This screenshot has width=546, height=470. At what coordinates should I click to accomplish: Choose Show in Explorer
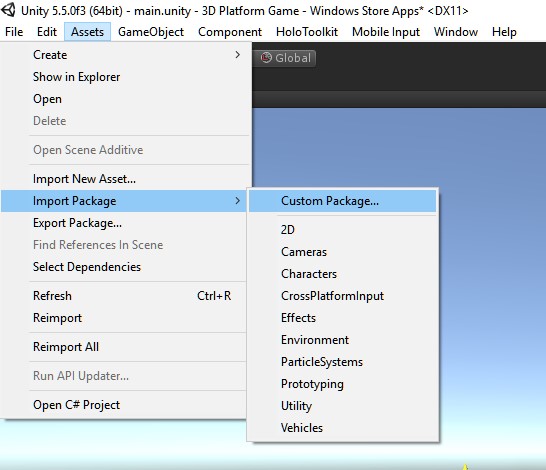(x=126, y=77)
